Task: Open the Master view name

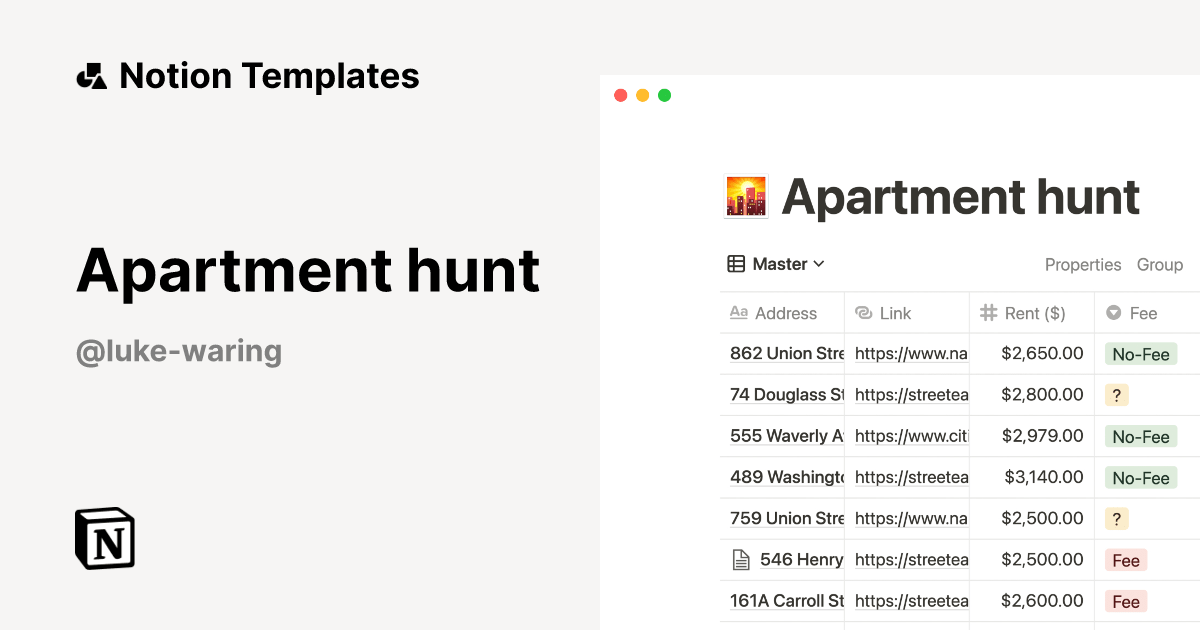Action: [780, 264]
